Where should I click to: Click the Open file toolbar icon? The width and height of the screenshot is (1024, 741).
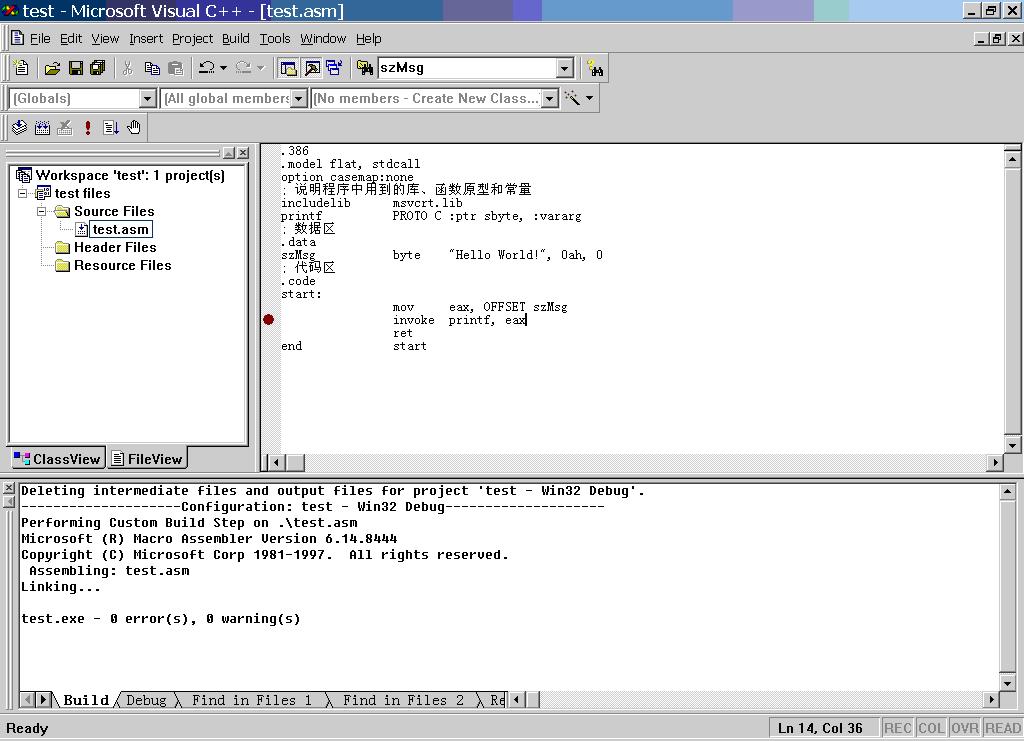pos(52,68)
